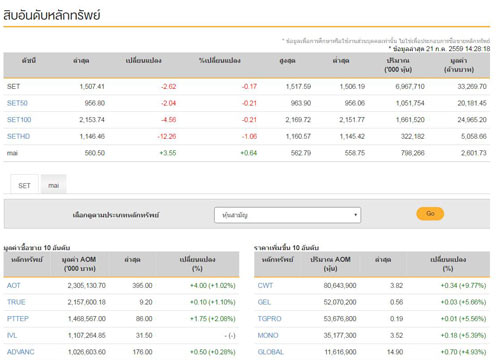
Task: Select TRUE value 2,157,600.18
Action: (x=87, y=302)
